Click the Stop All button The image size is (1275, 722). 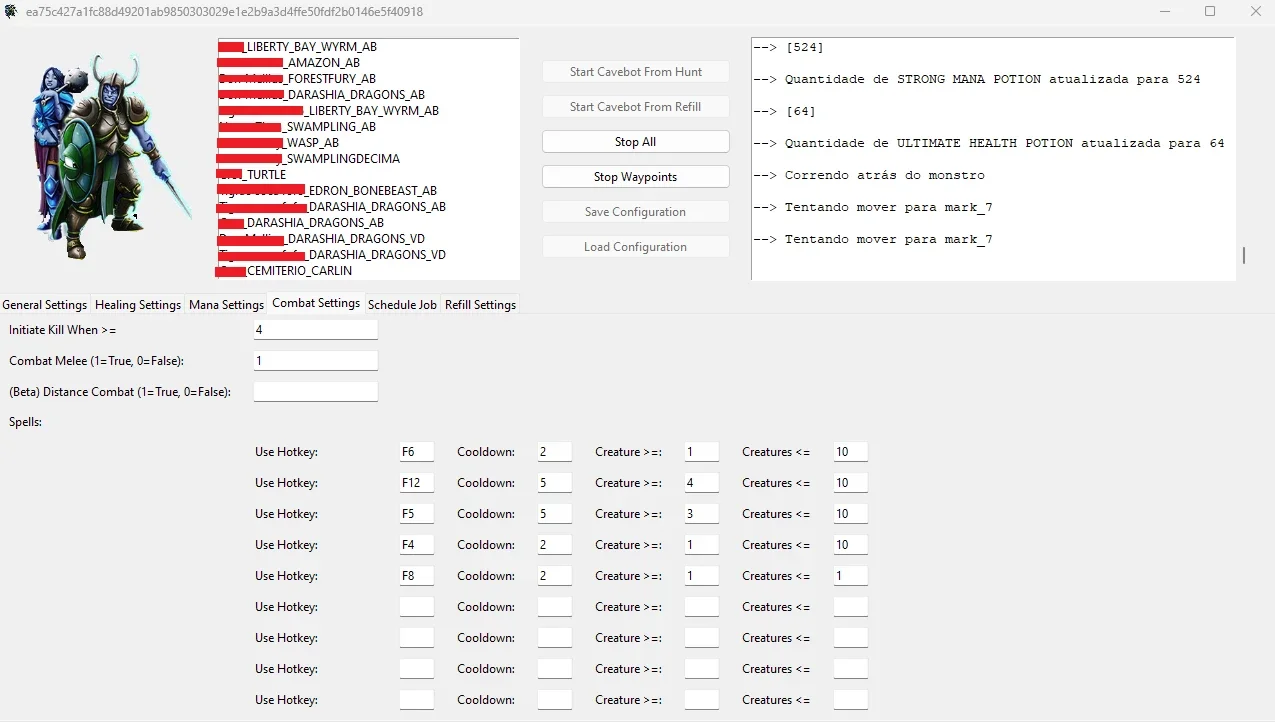click(x=635, y=142)
